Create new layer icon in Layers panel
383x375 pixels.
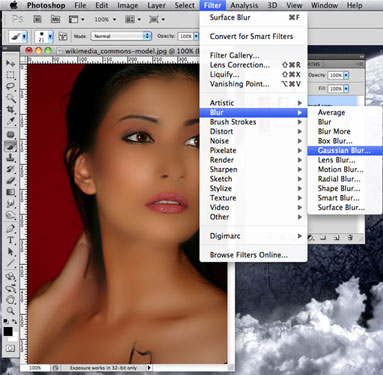coord(337,238)
